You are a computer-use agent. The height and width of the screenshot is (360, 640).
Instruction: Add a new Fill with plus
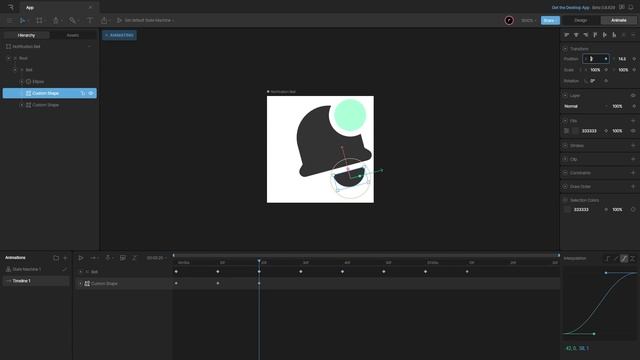point(633,121)
